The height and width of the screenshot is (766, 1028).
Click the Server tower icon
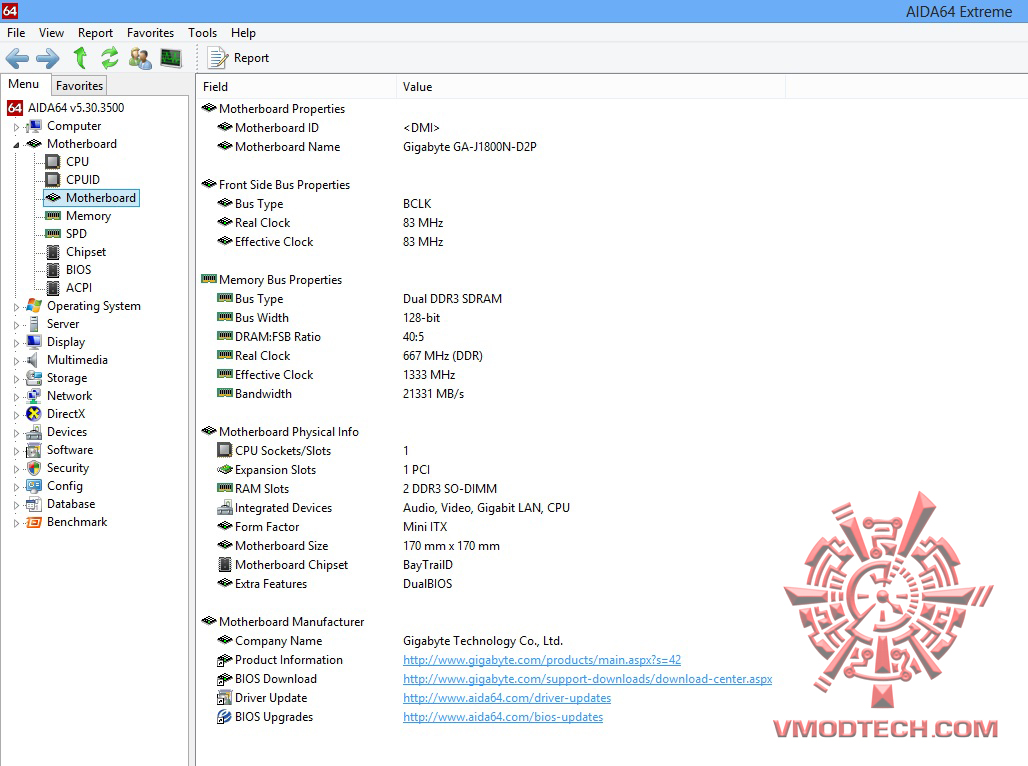33,323
